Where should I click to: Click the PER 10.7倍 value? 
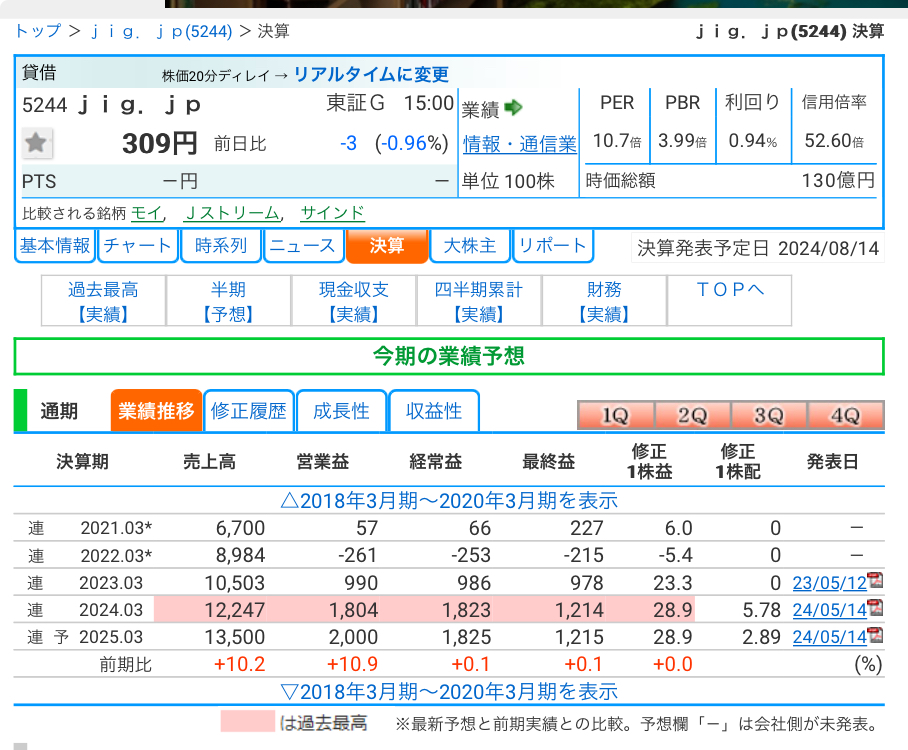[x=617, y=141]
